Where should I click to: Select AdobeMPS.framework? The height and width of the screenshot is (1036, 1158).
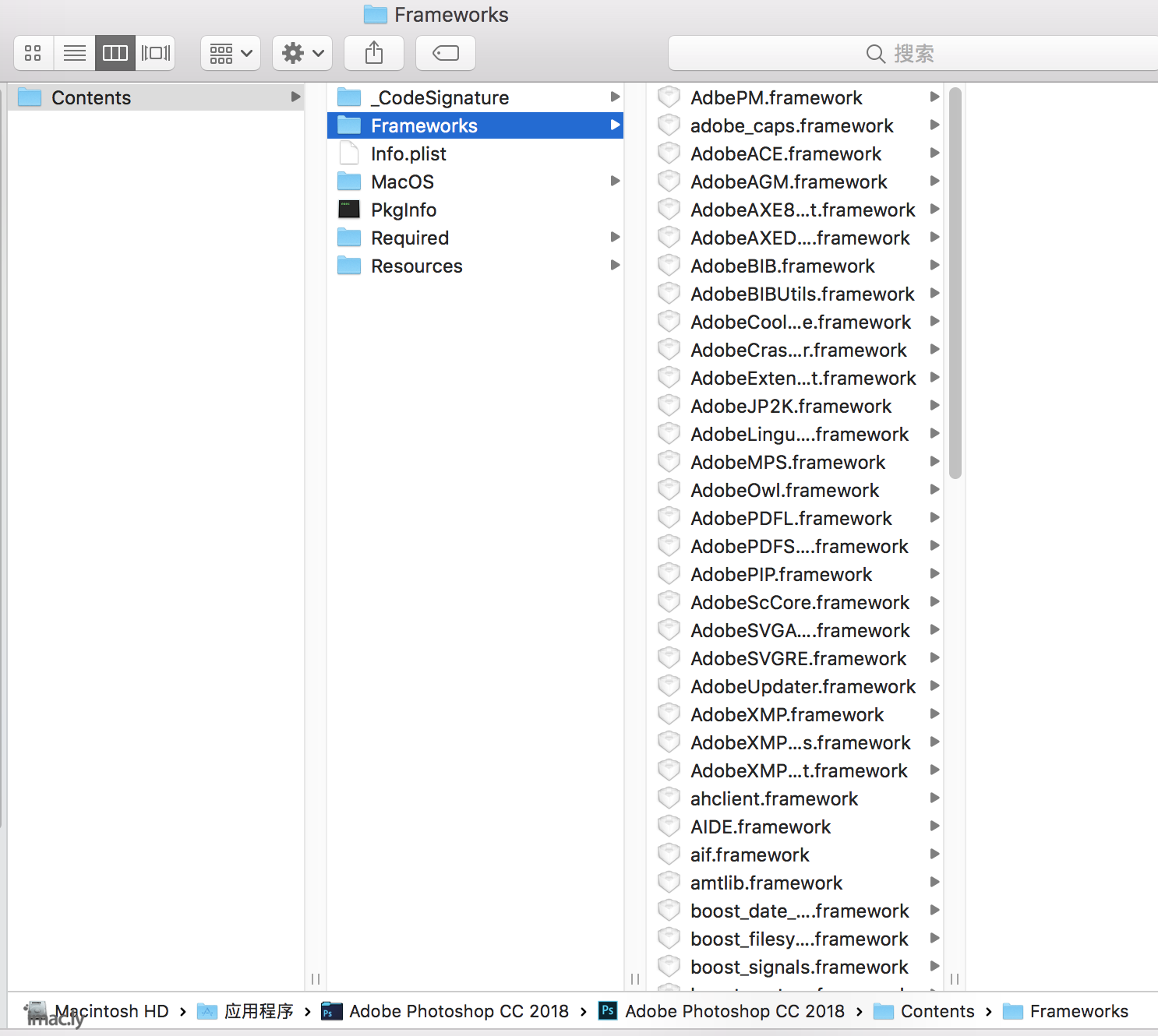point(795,462)
